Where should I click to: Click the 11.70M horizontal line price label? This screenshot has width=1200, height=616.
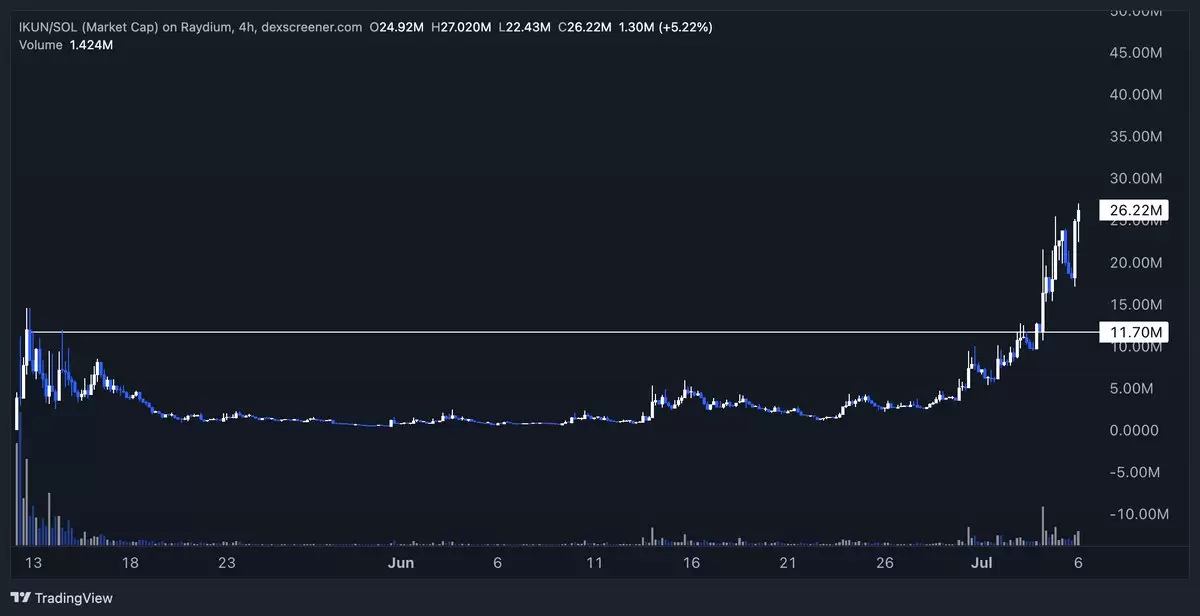1132,331
